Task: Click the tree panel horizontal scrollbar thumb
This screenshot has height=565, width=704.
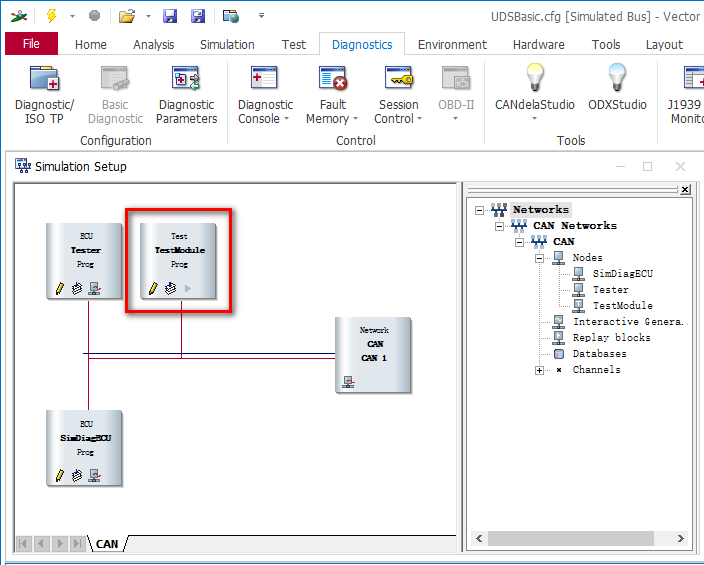Action: click(570, 538)
